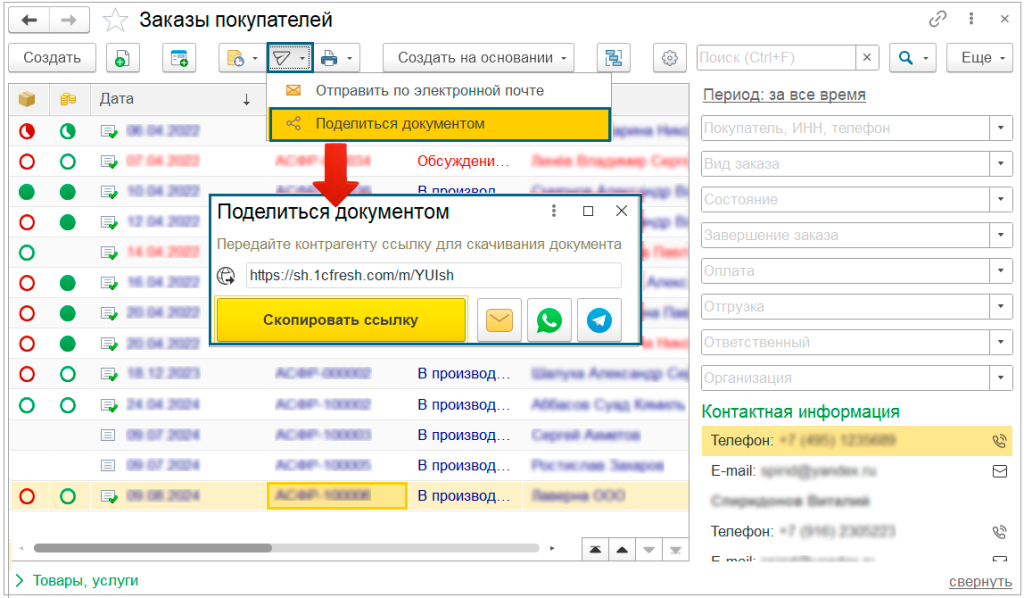Open the Вид заказа dropdown

(x=999, y=163)
